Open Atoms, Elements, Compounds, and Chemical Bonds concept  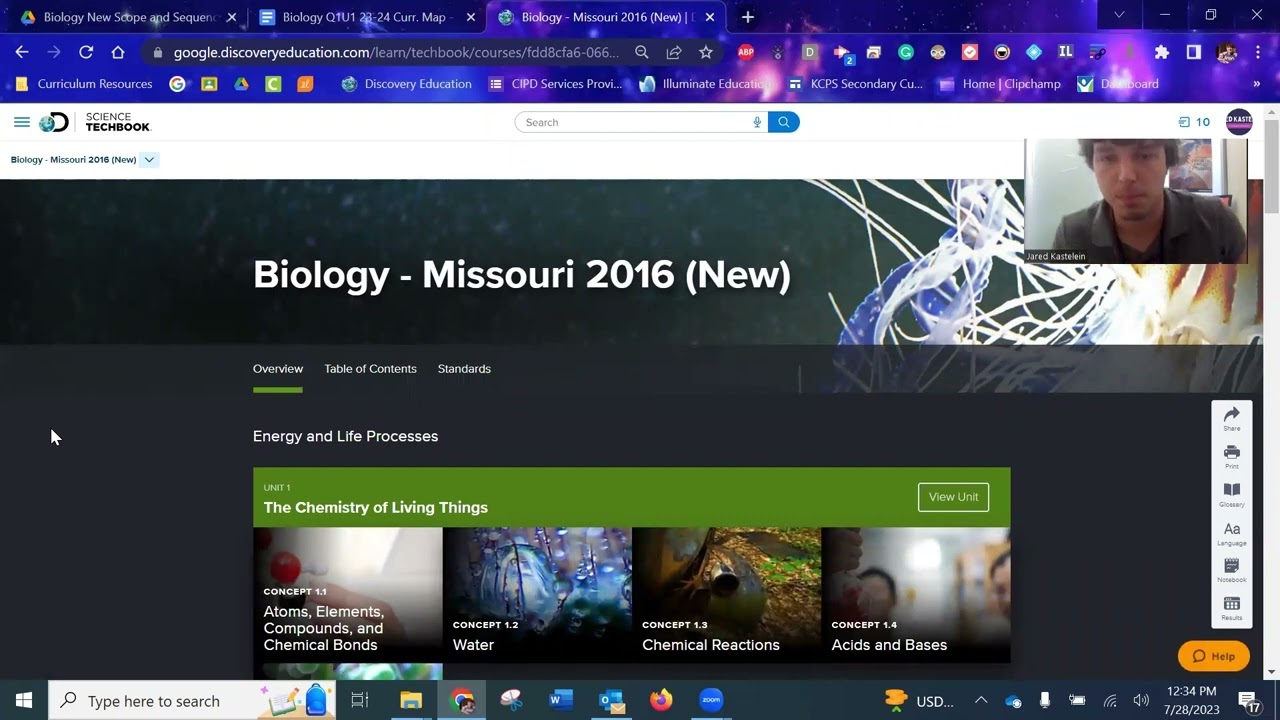(347, 595)
